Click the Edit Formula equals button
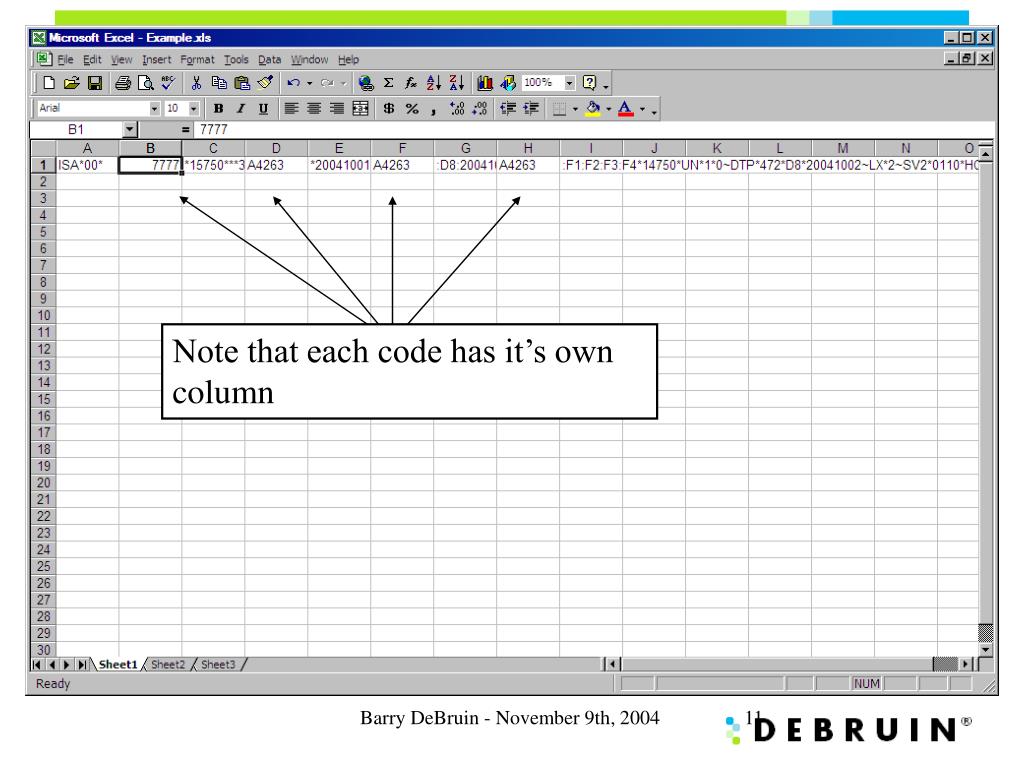 (x=185, y=129)
